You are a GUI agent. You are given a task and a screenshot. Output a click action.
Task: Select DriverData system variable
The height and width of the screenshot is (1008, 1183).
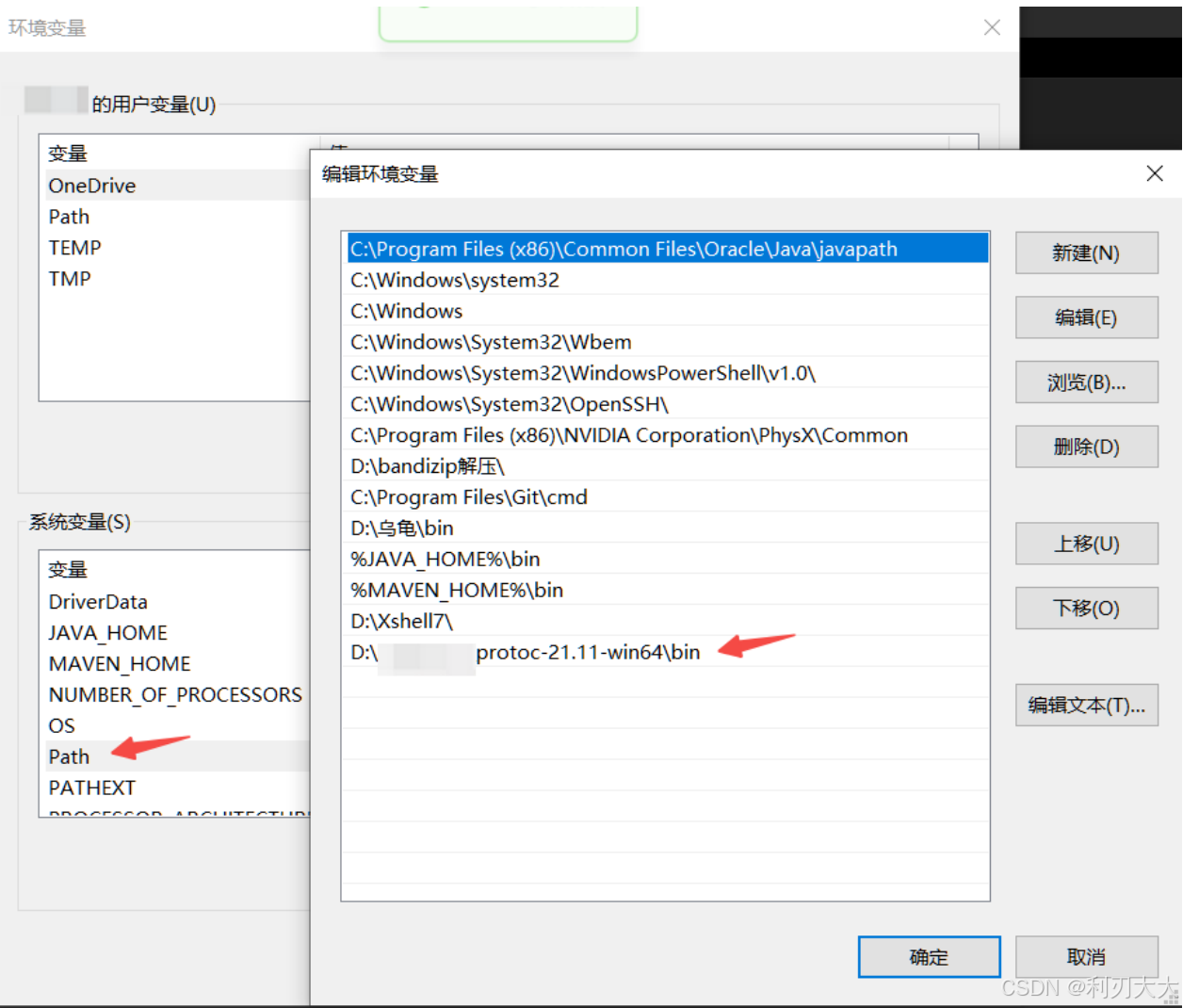click(177, 601)
